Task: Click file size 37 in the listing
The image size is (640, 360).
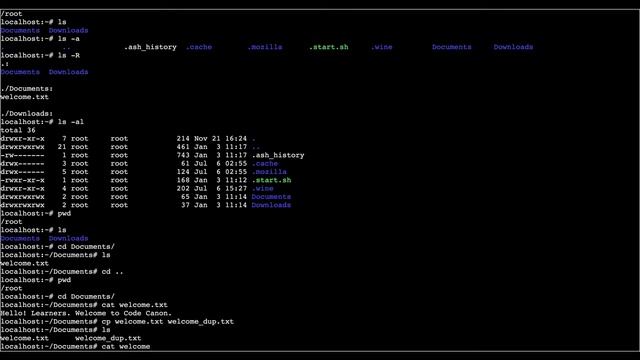Action: pyautogui.click(x=185, y=205)
